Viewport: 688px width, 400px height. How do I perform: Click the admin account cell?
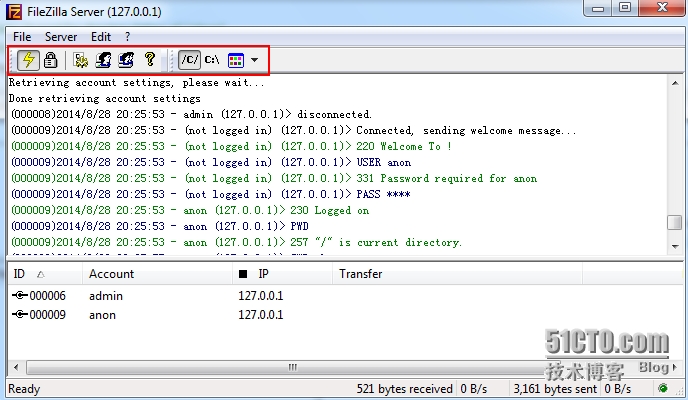pos(106,296)
